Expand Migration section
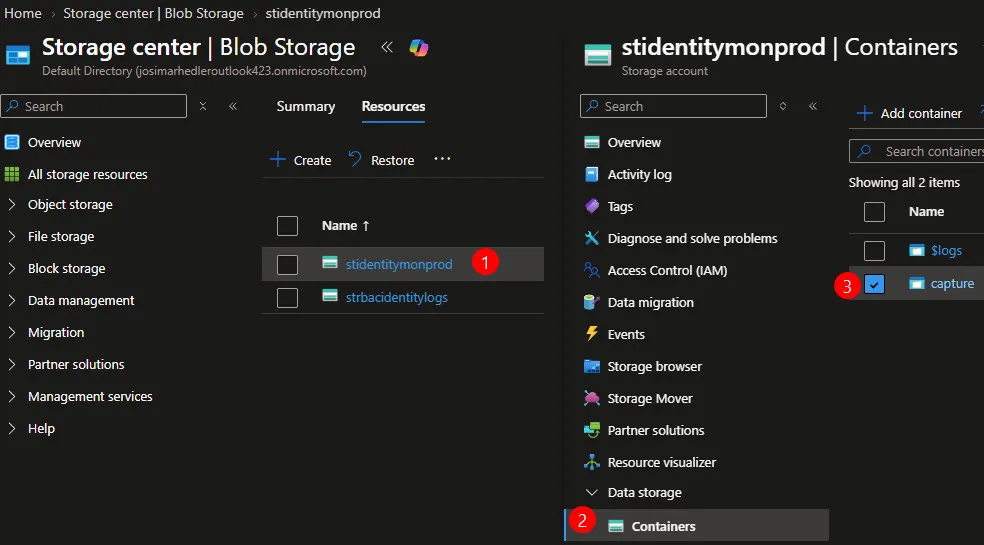This screenshot has height=545, width=984. 12,332
